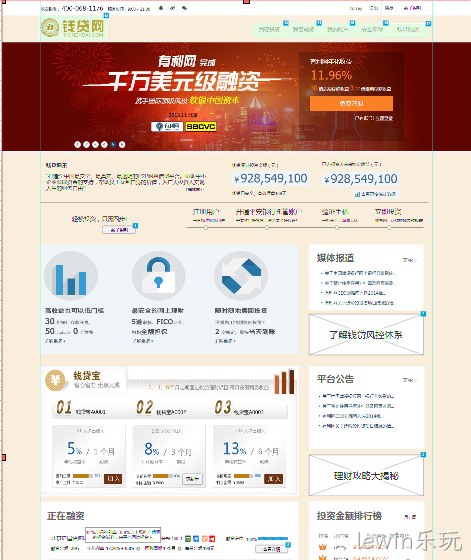This screenshot has height=560, width=471.
Task: Open the second 媒体报道 news item
Action: click(359, 283)
